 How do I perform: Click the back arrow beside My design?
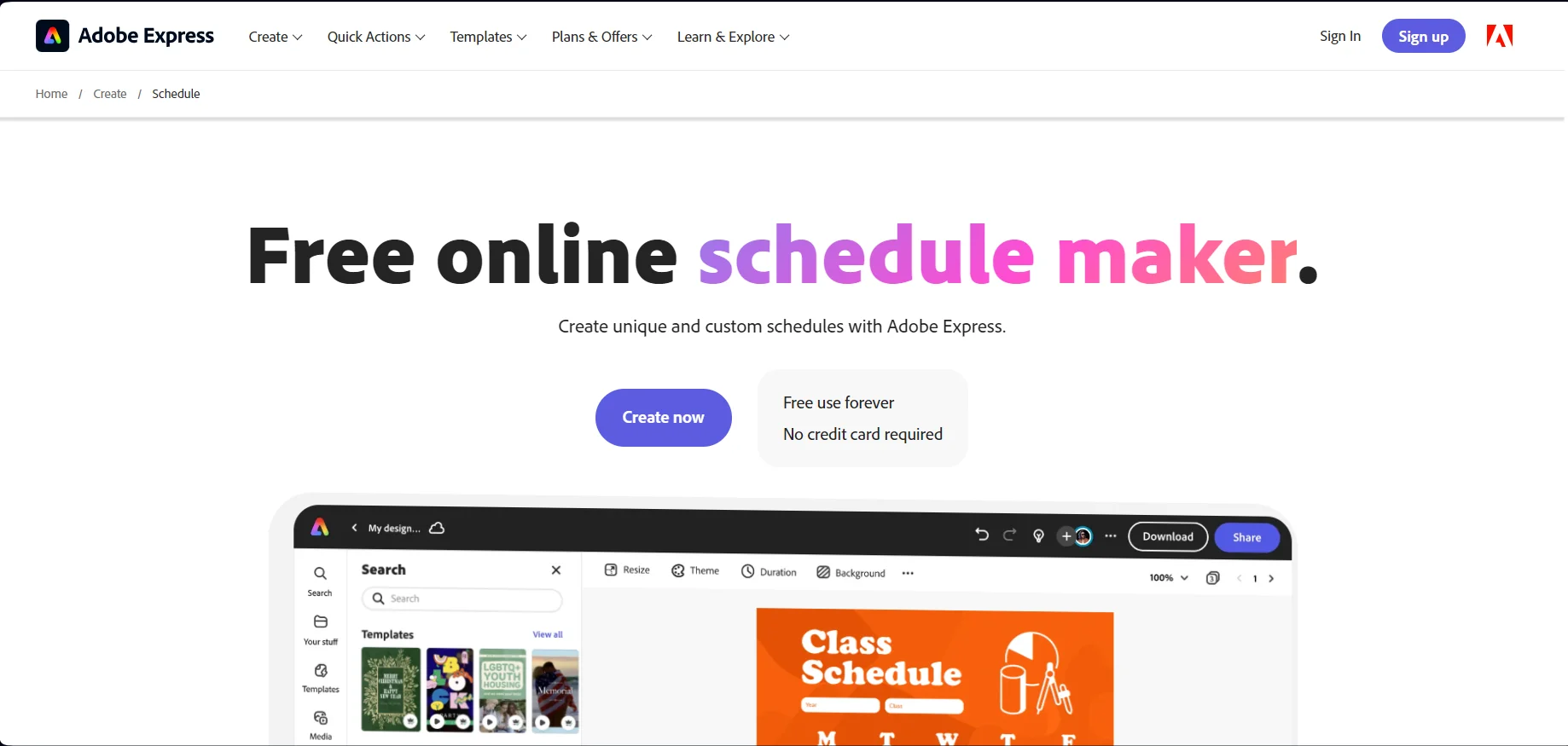[354, 528]
